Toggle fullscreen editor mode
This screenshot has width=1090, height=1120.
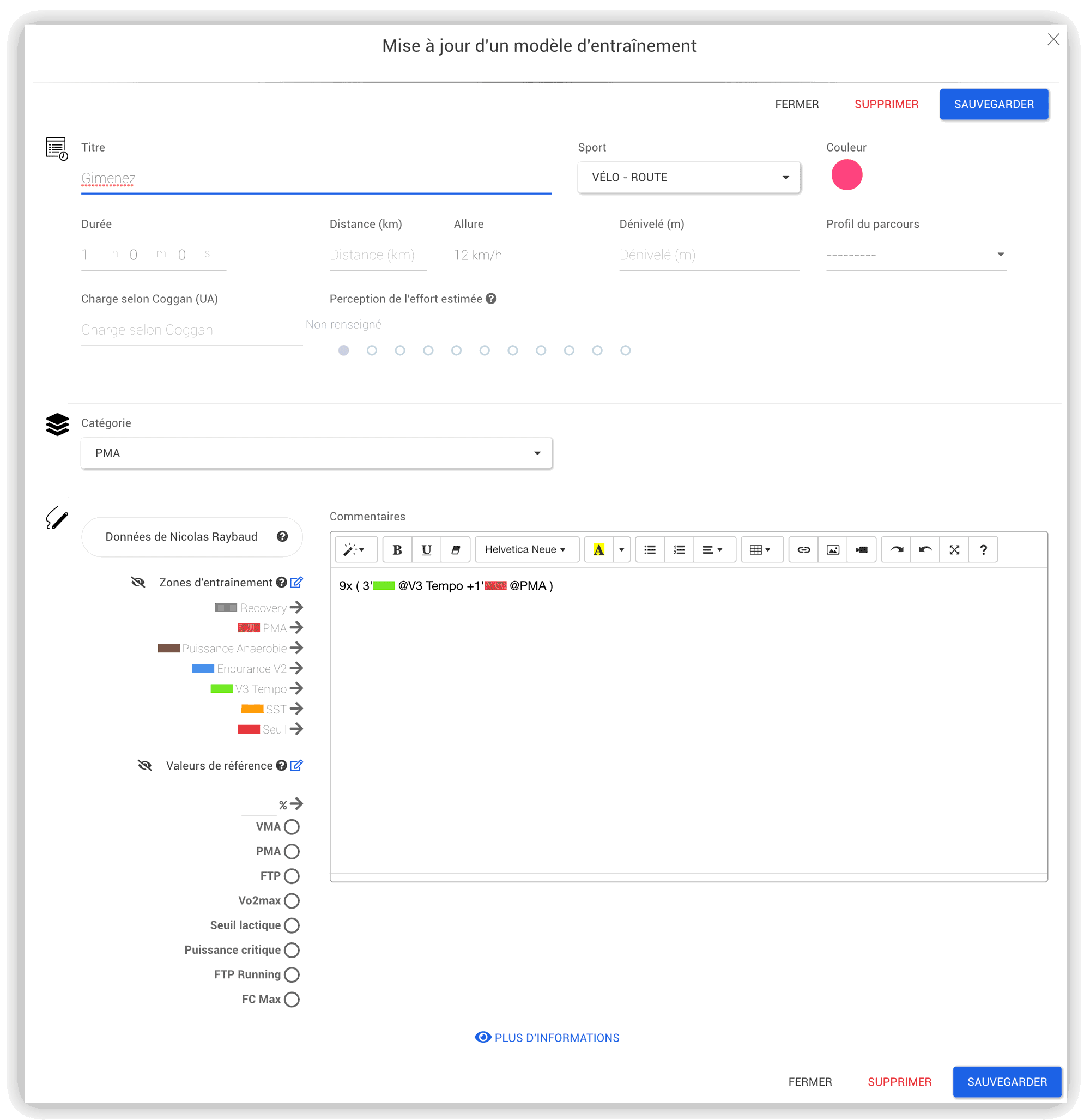pos(954,550)
